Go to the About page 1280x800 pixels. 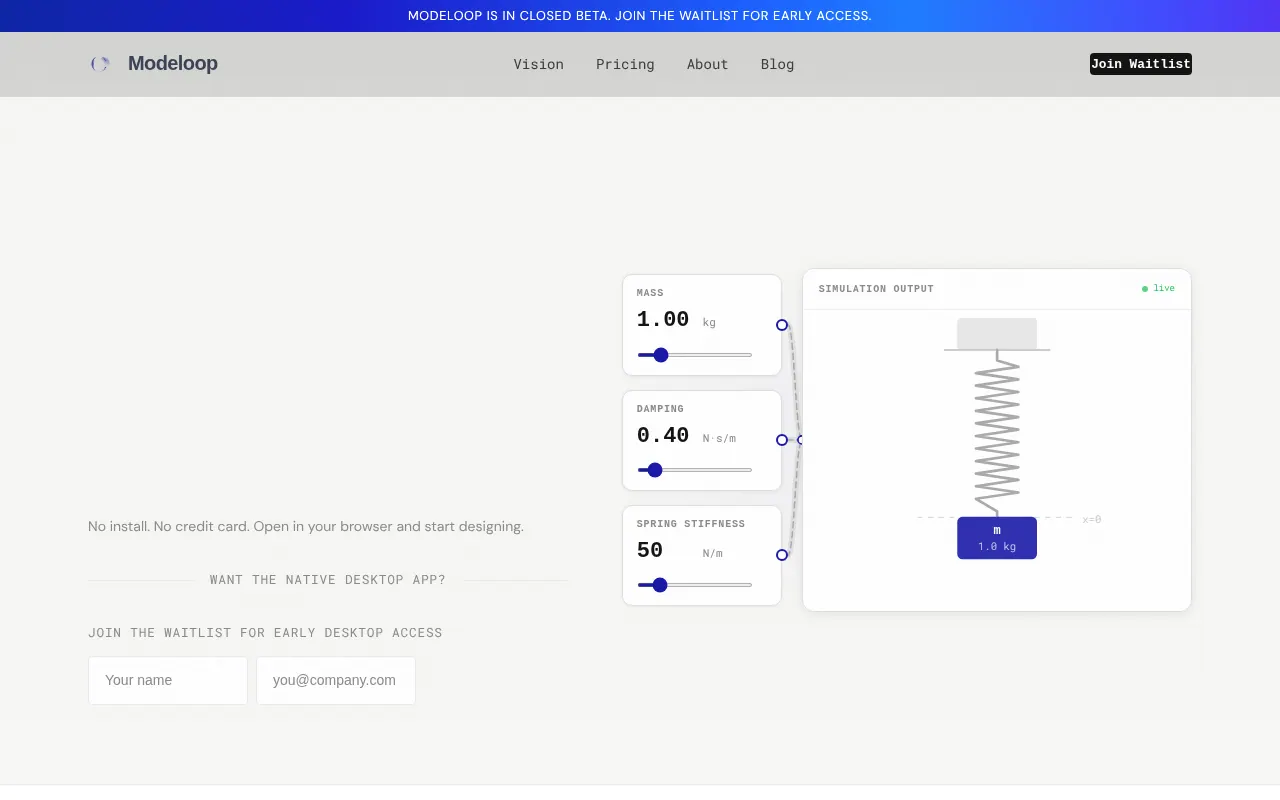(x=708, y=64)
